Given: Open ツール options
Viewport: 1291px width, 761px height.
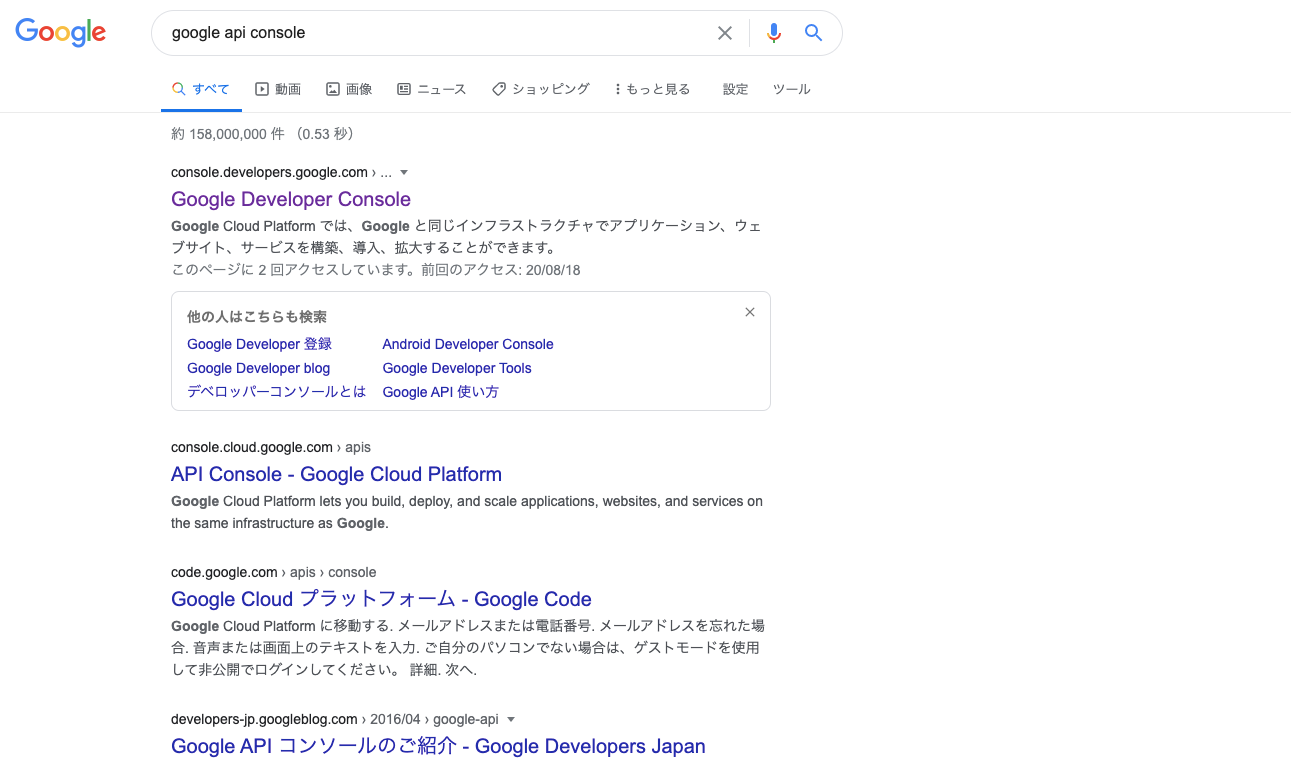Looking at the screenshot, I should click(x=792, y=89).
